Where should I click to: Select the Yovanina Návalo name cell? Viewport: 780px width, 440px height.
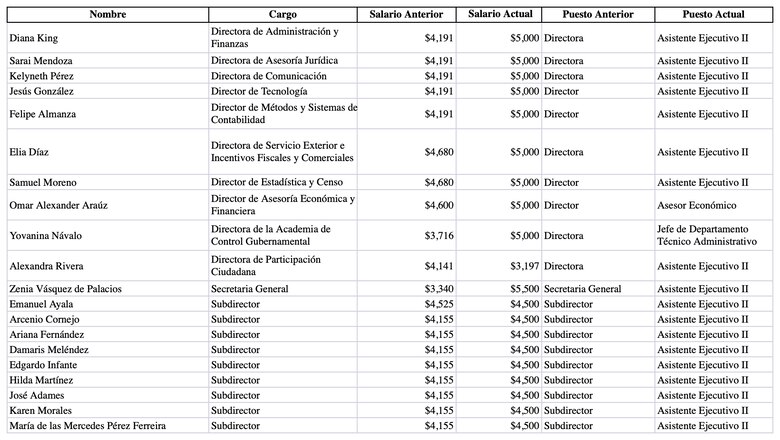(x=46, y=236)
